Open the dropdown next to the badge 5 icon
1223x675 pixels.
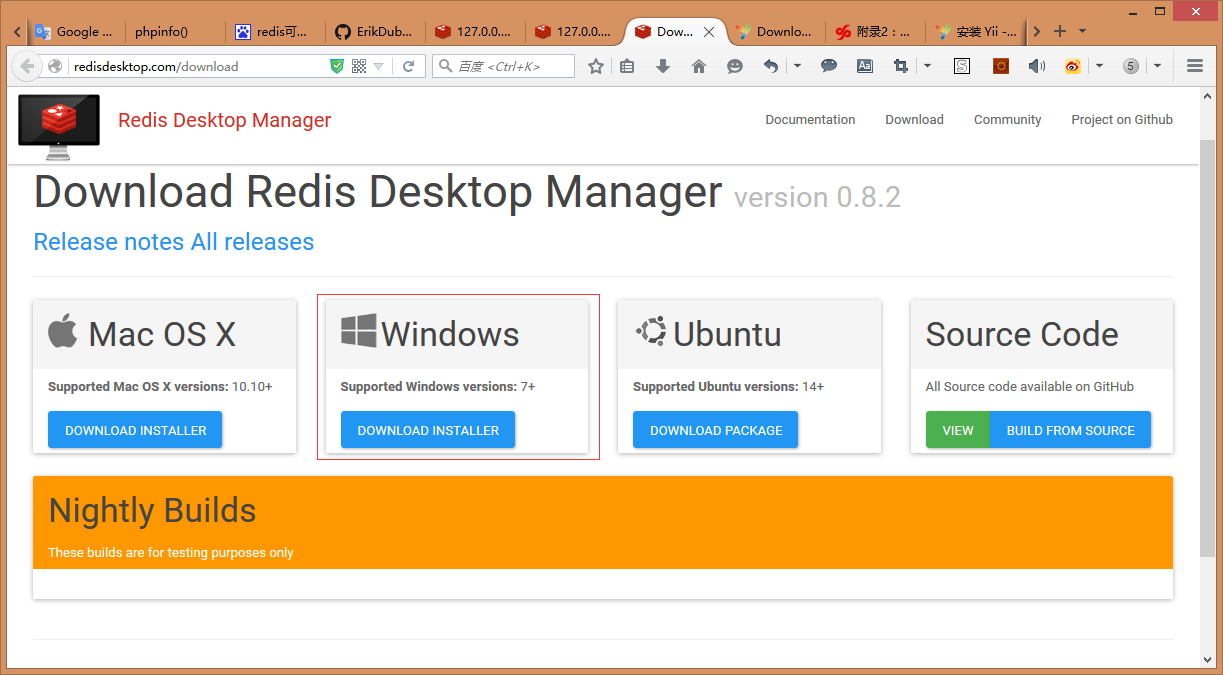1157,66
